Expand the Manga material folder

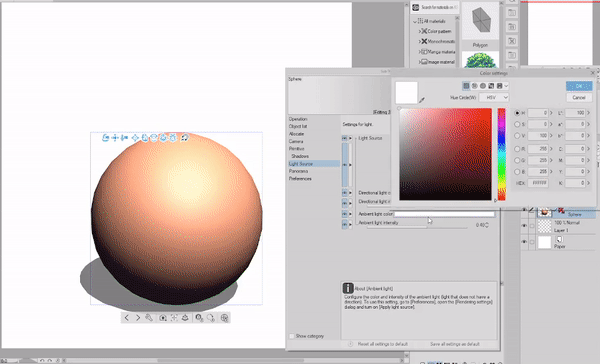tap(420, 52)
